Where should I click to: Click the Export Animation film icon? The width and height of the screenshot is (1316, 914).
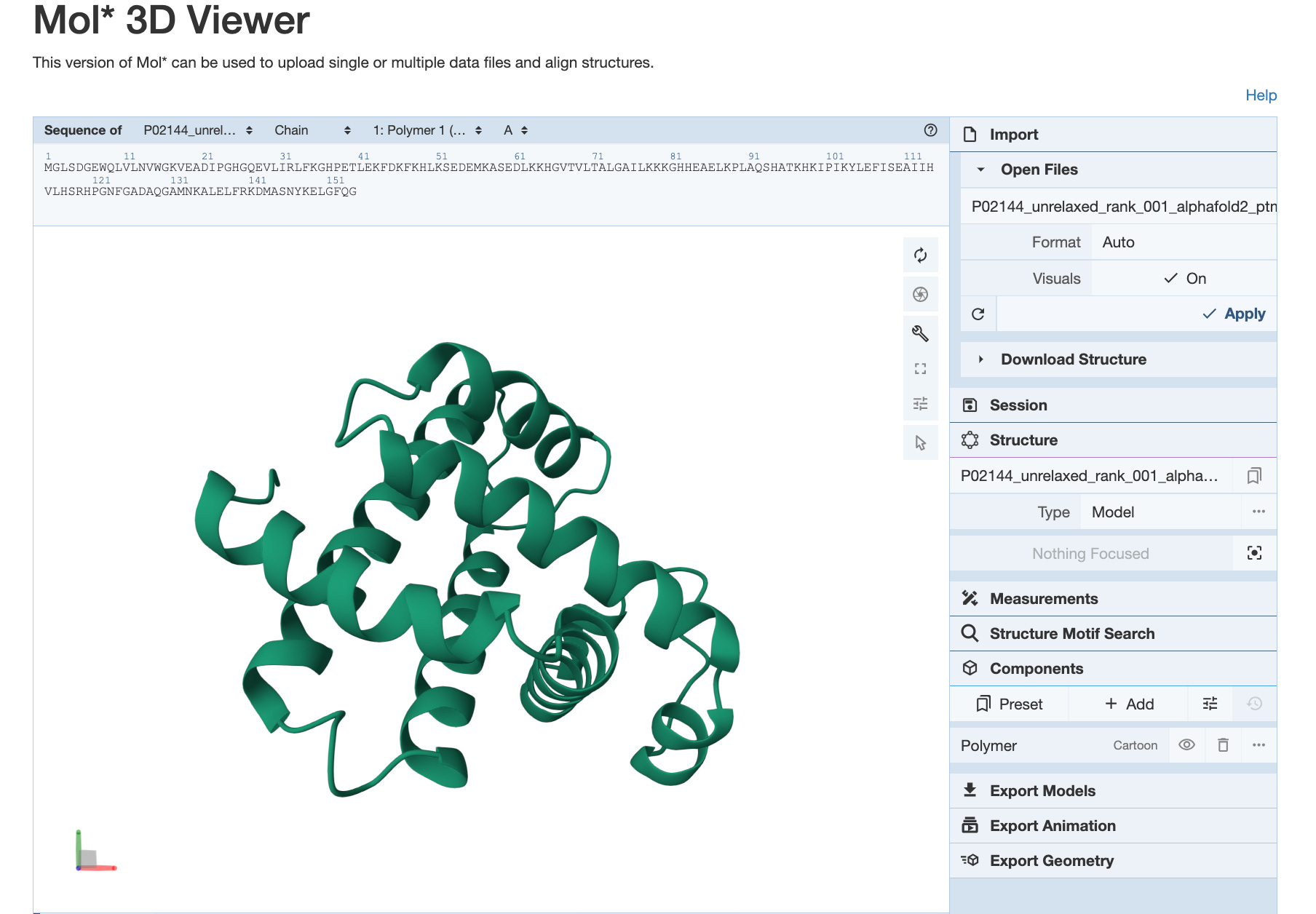(970, 825)
